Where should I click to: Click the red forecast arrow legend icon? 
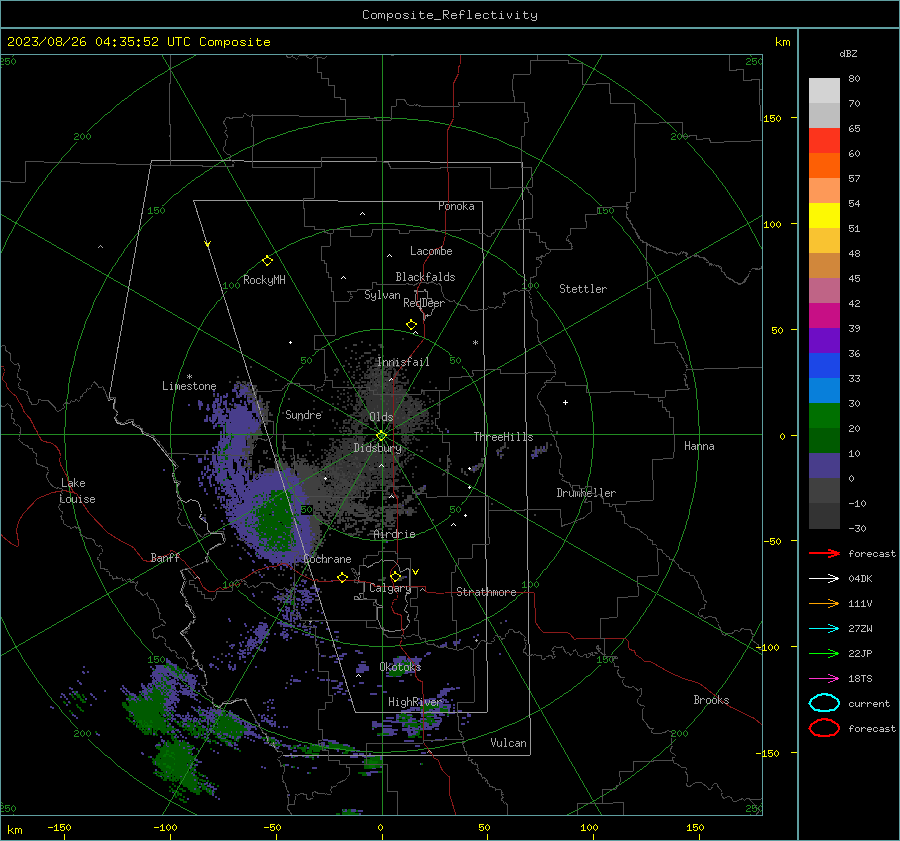824,553
